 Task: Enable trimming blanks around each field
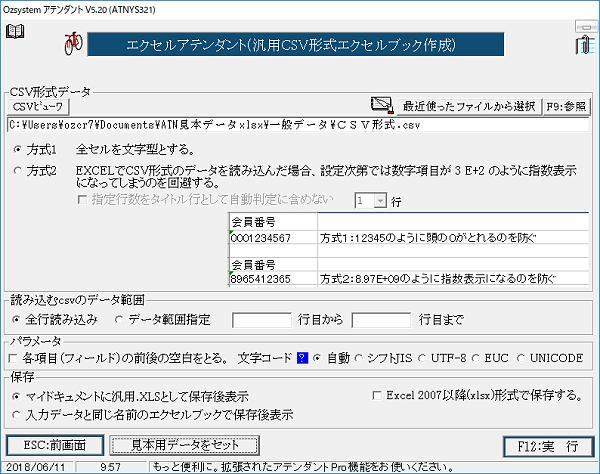pos(13,358)
